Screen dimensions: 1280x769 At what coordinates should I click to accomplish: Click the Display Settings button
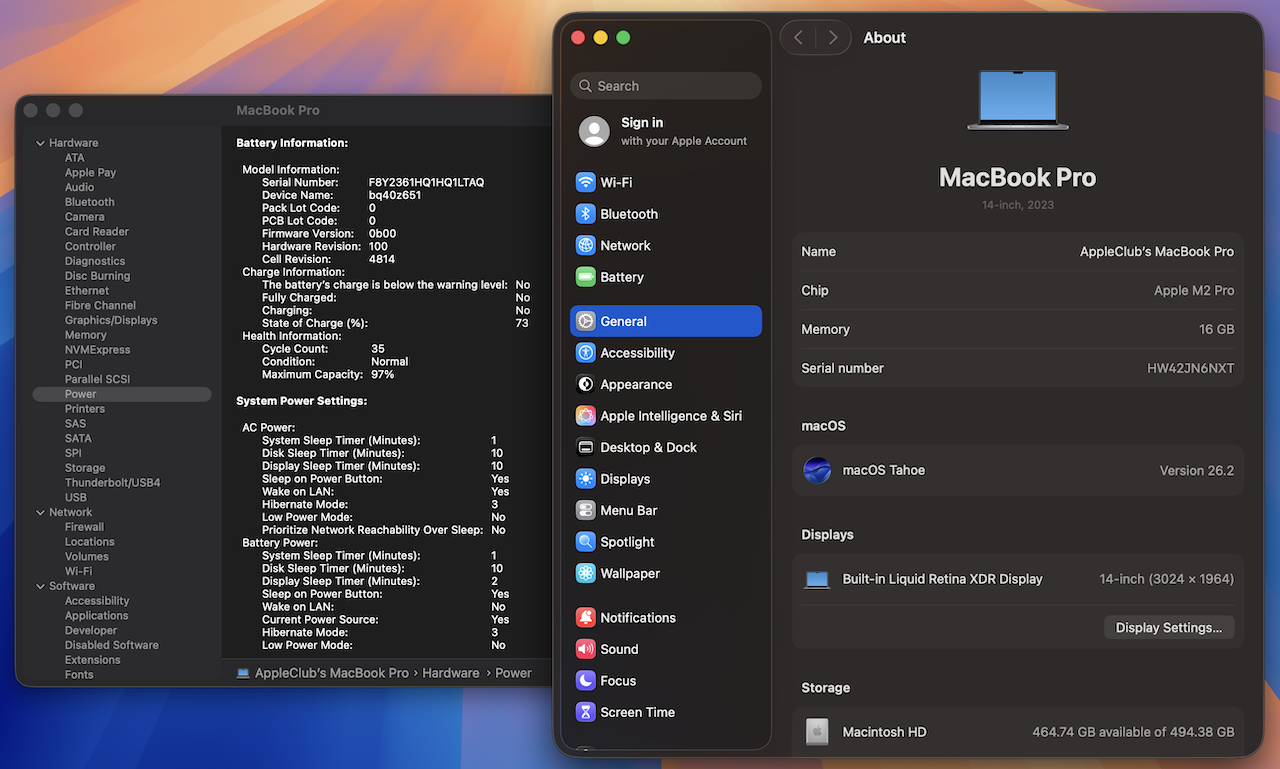pos(1168,628)
